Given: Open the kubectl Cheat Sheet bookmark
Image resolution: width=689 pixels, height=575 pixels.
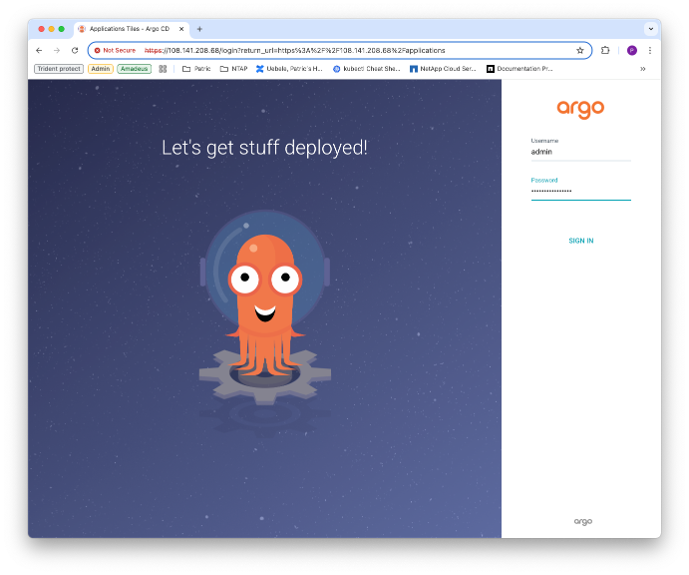Looking at the screenshot, I should point(366,69).
